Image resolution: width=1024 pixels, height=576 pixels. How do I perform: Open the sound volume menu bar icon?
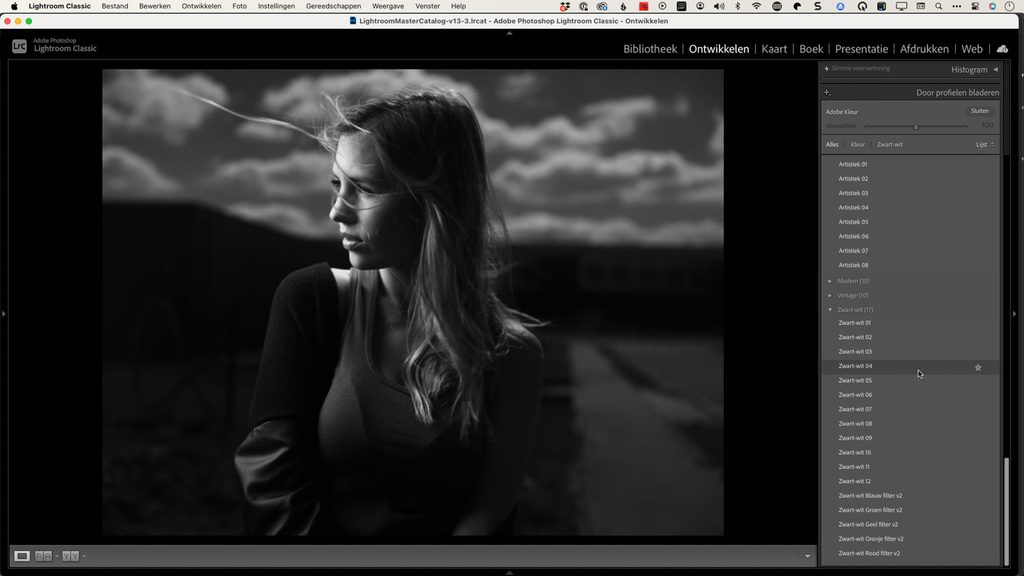click(x=719, y=6)
